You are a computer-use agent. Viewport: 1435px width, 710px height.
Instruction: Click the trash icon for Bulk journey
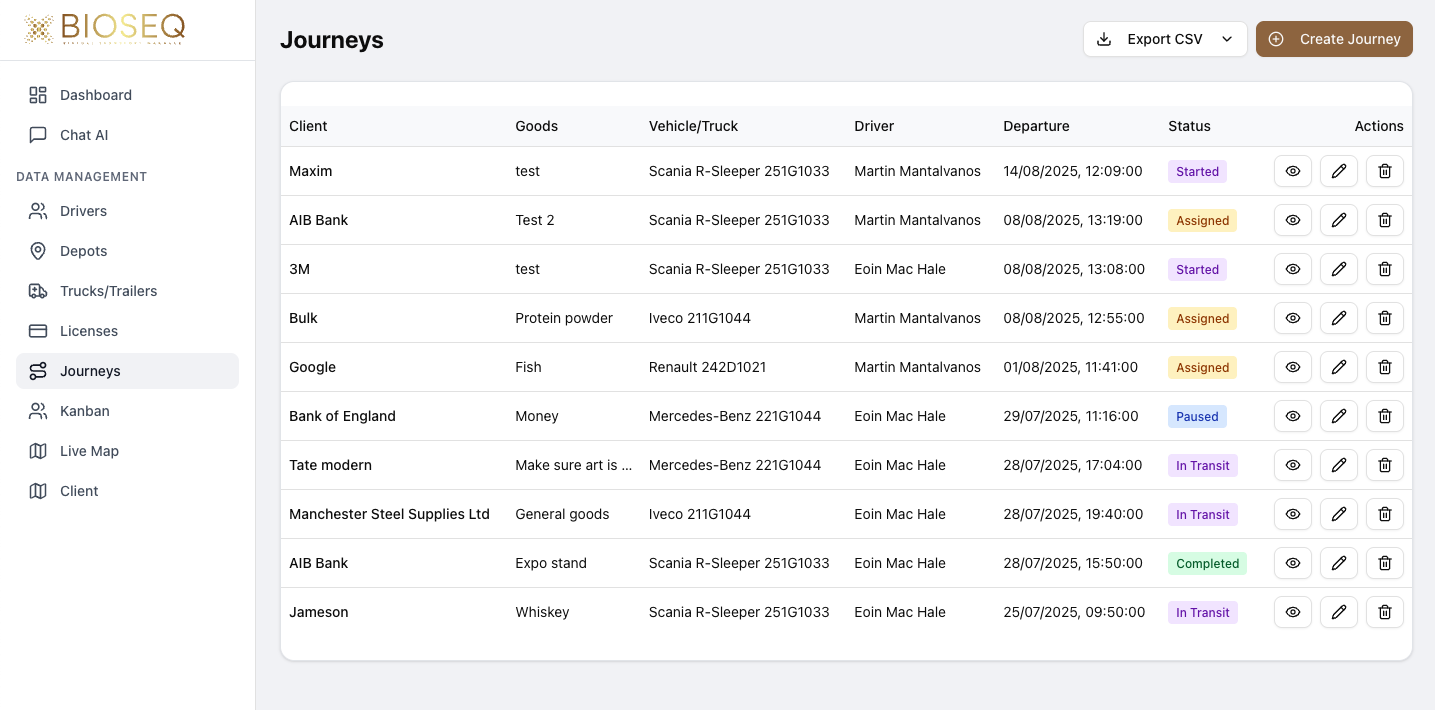pyautogui.click(x=1384, y=318)
